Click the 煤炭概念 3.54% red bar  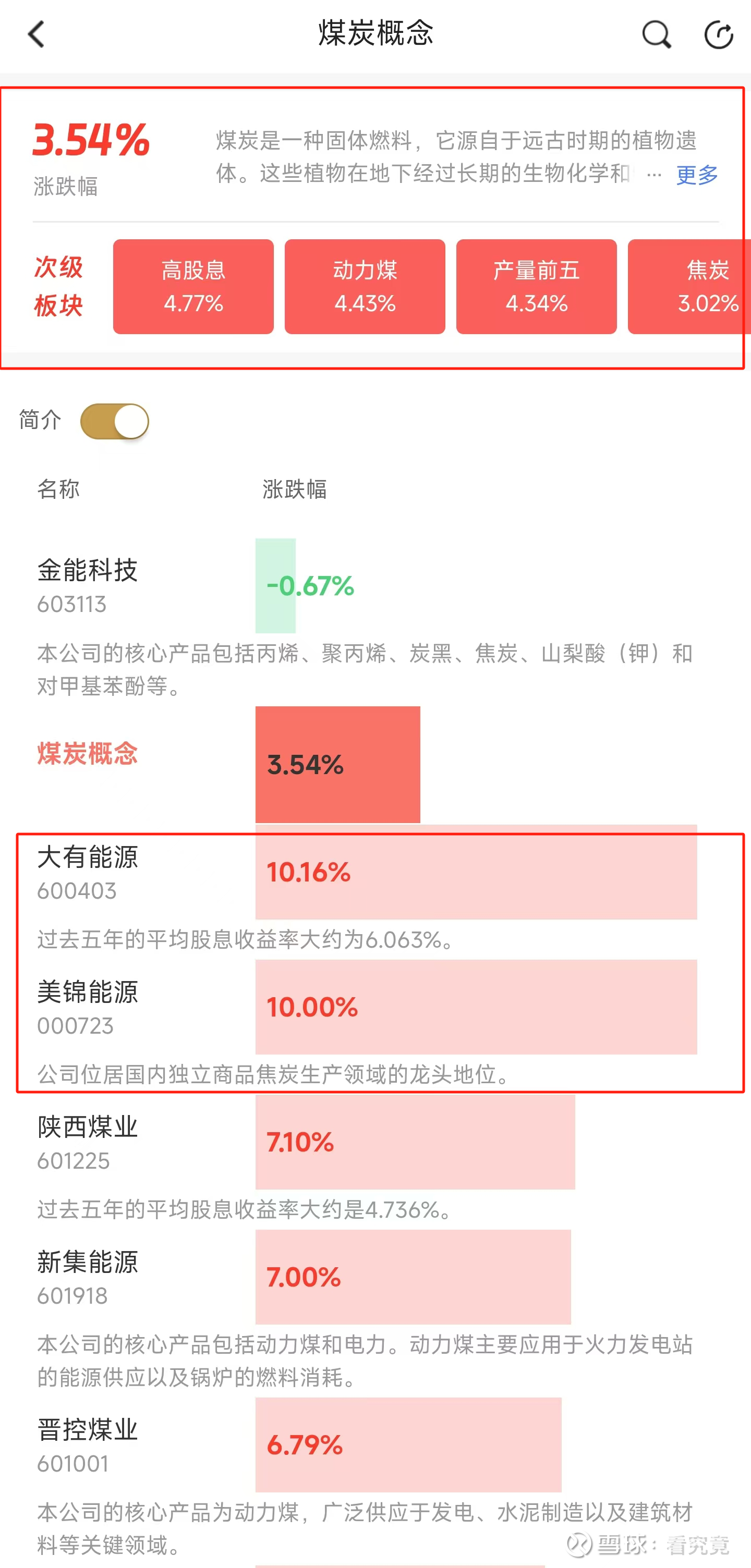tap(337, 765)
